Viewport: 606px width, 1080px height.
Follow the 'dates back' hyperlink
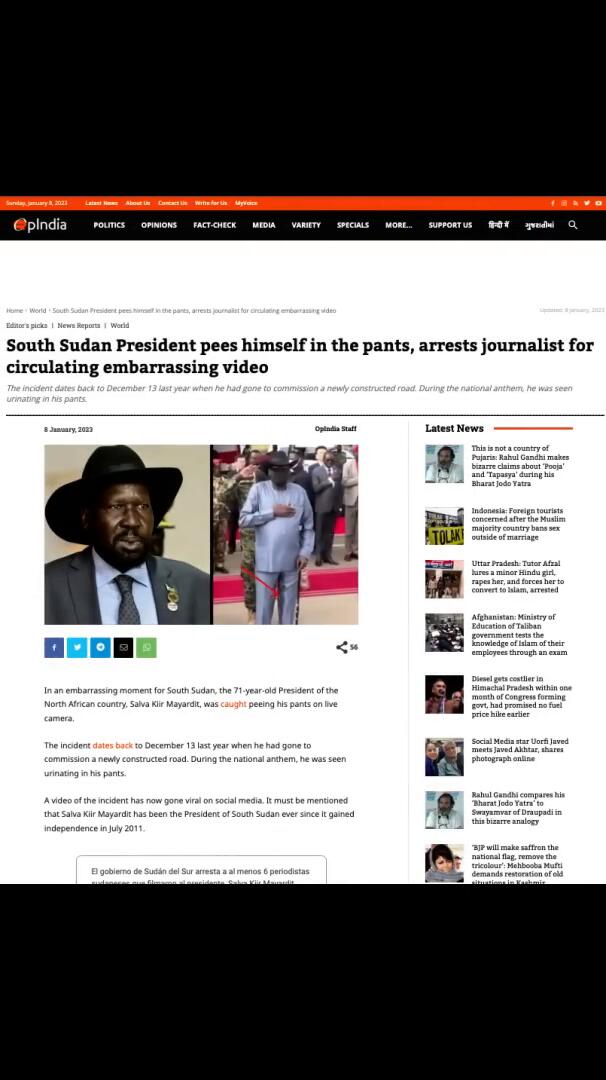click(113, 745)
